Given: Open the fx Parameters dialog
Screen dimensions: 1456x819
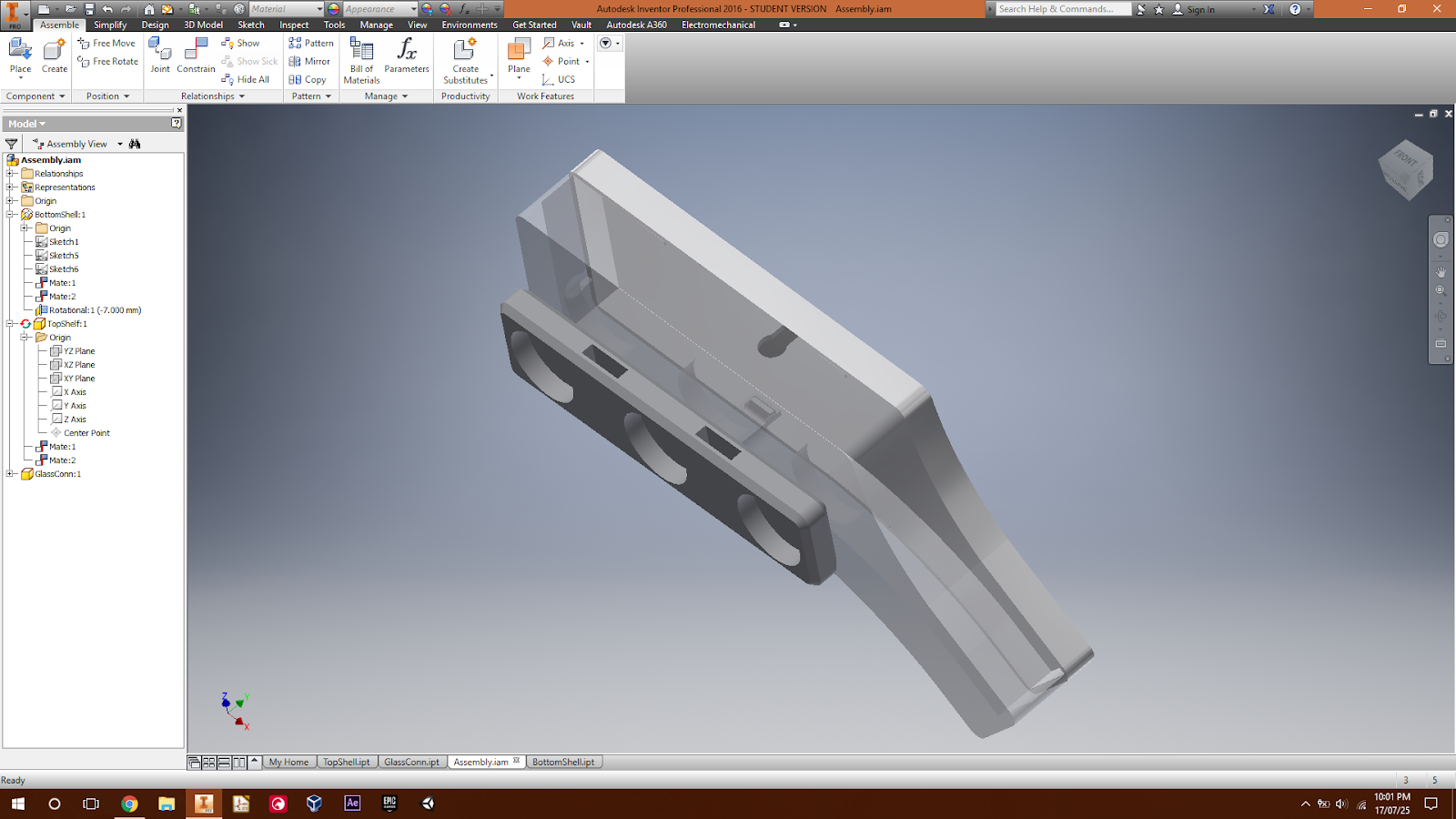Looking at the screenshot, I should point(407,56).
